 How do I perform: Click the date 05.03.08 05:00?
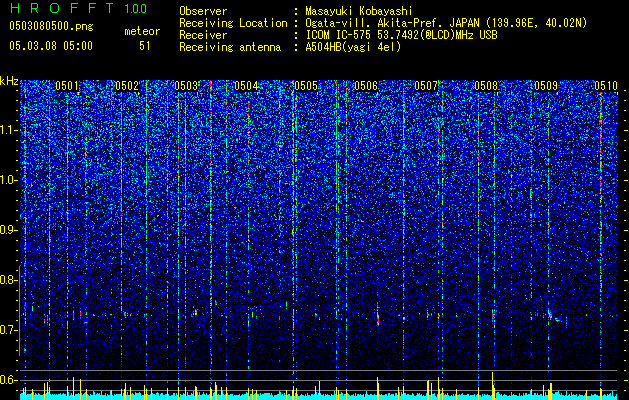(51, 46)
